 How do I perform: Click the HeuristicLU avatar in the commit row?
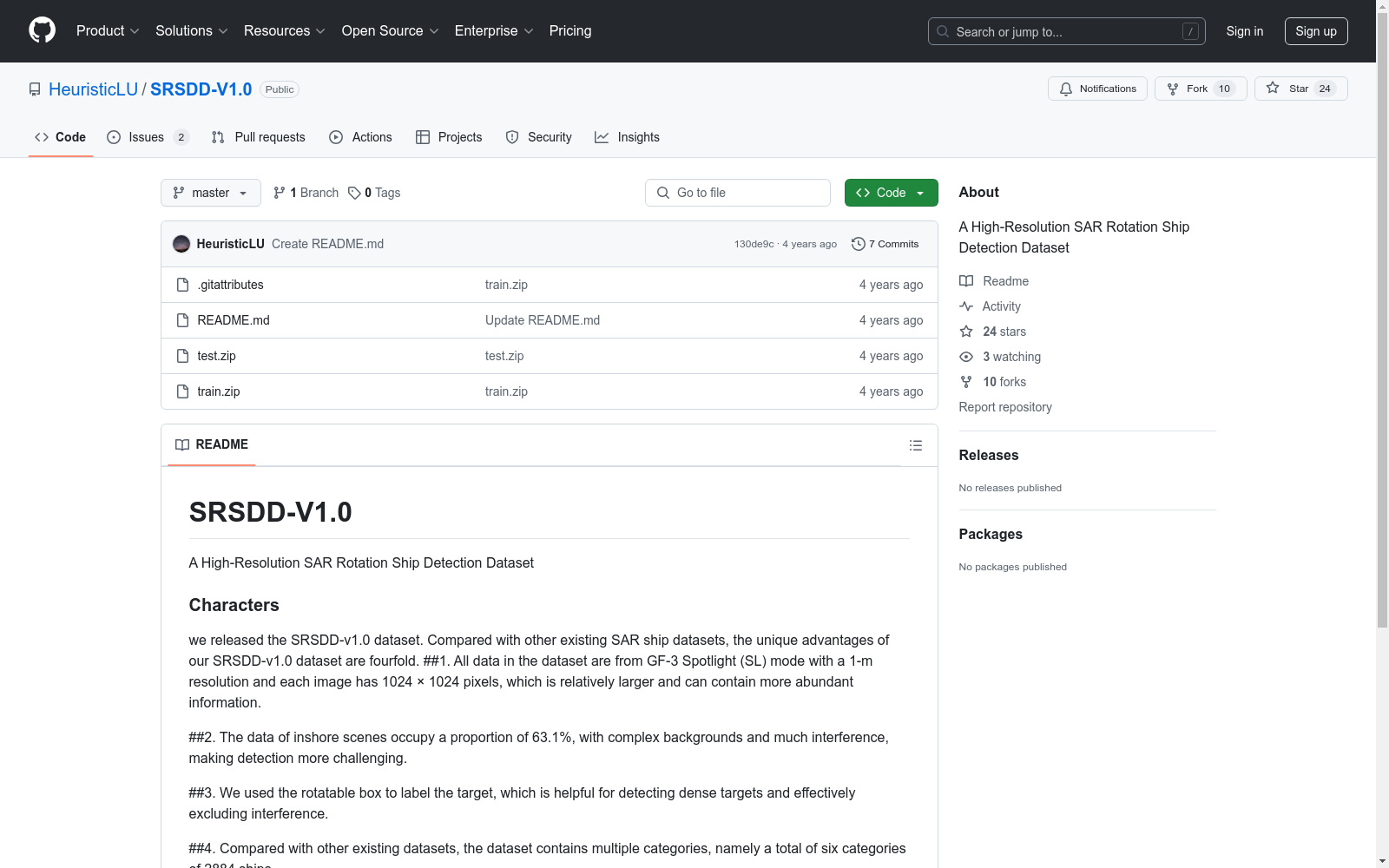[181, 244]
